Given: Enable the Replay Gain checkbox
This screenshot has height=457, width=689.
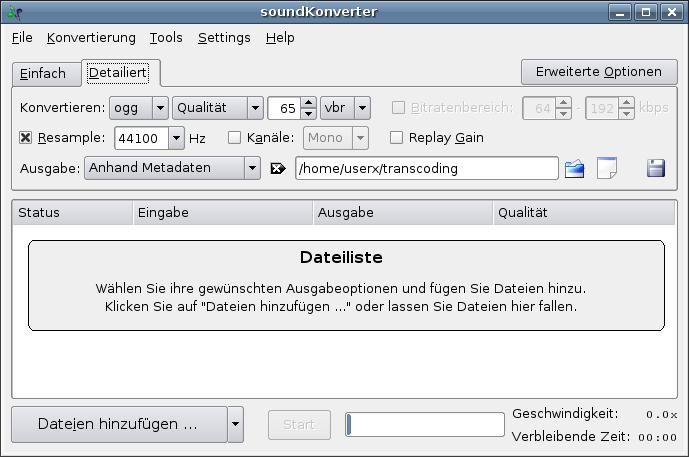Looking at the screenshot, I should point(396,138).
